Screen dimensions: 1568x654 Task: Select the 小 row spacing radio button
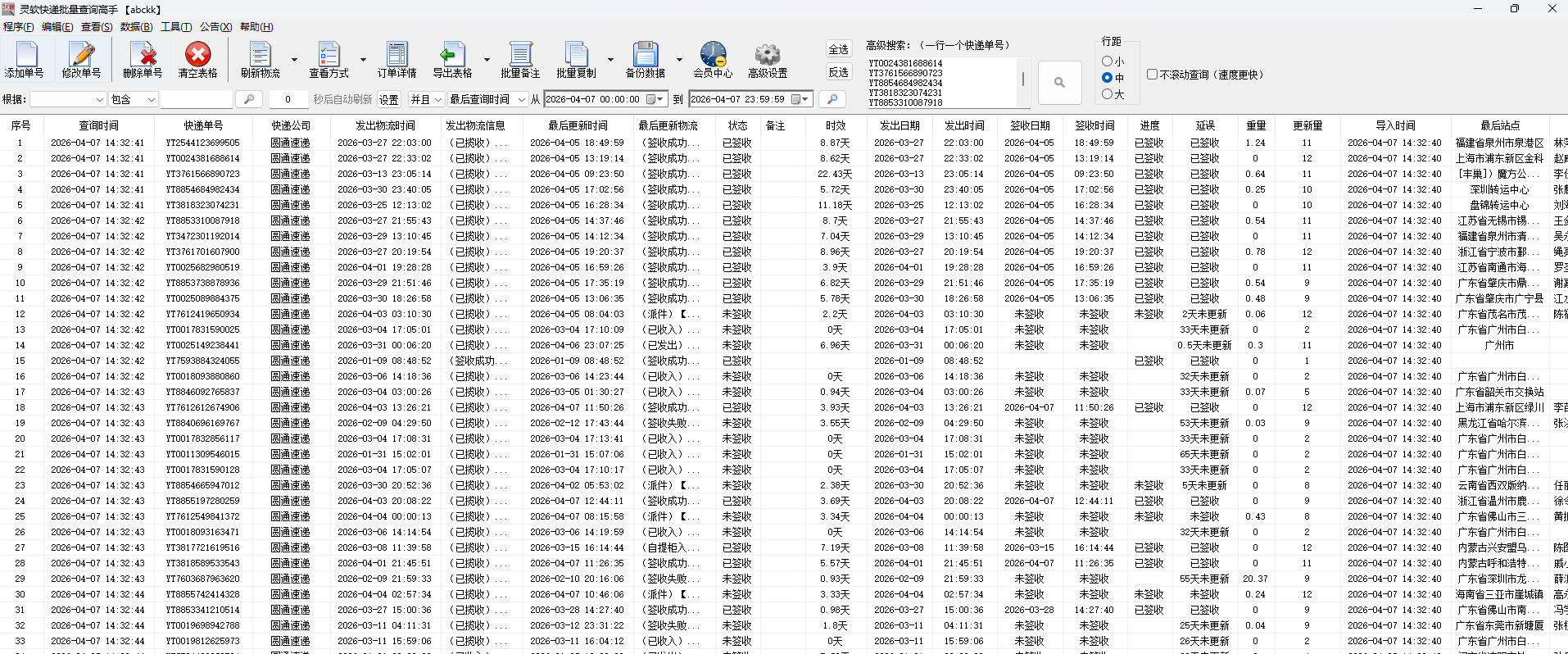[1108, 61]
